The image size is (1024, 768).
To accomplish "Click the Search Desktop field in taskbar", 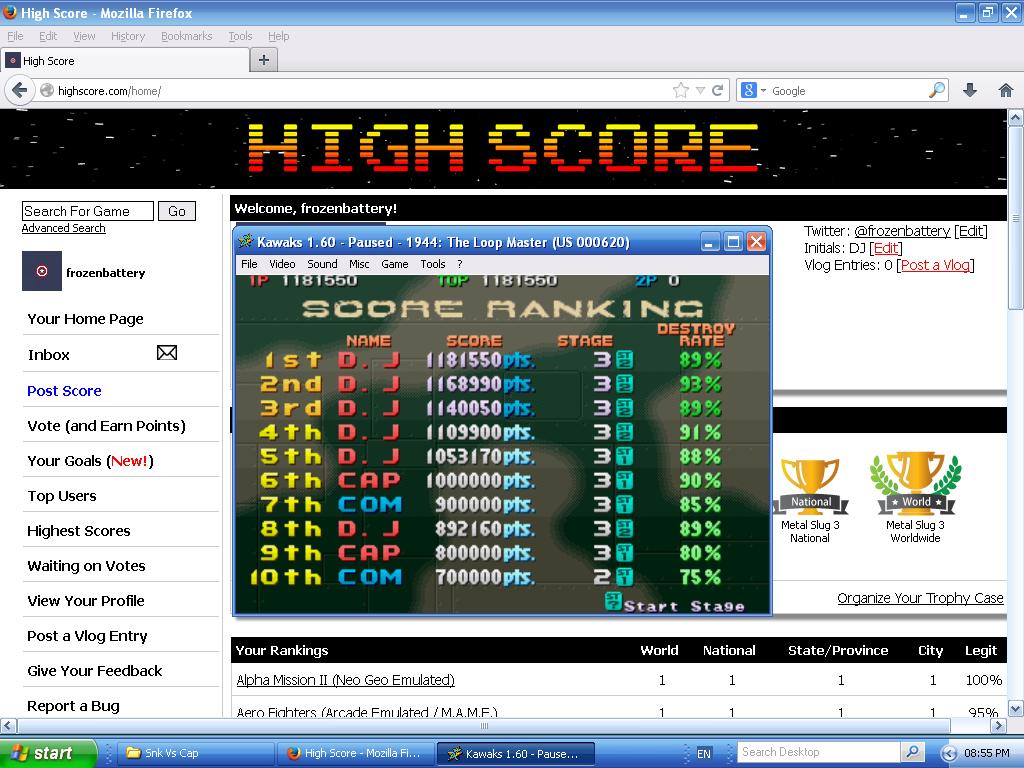I will pos(819,752).
